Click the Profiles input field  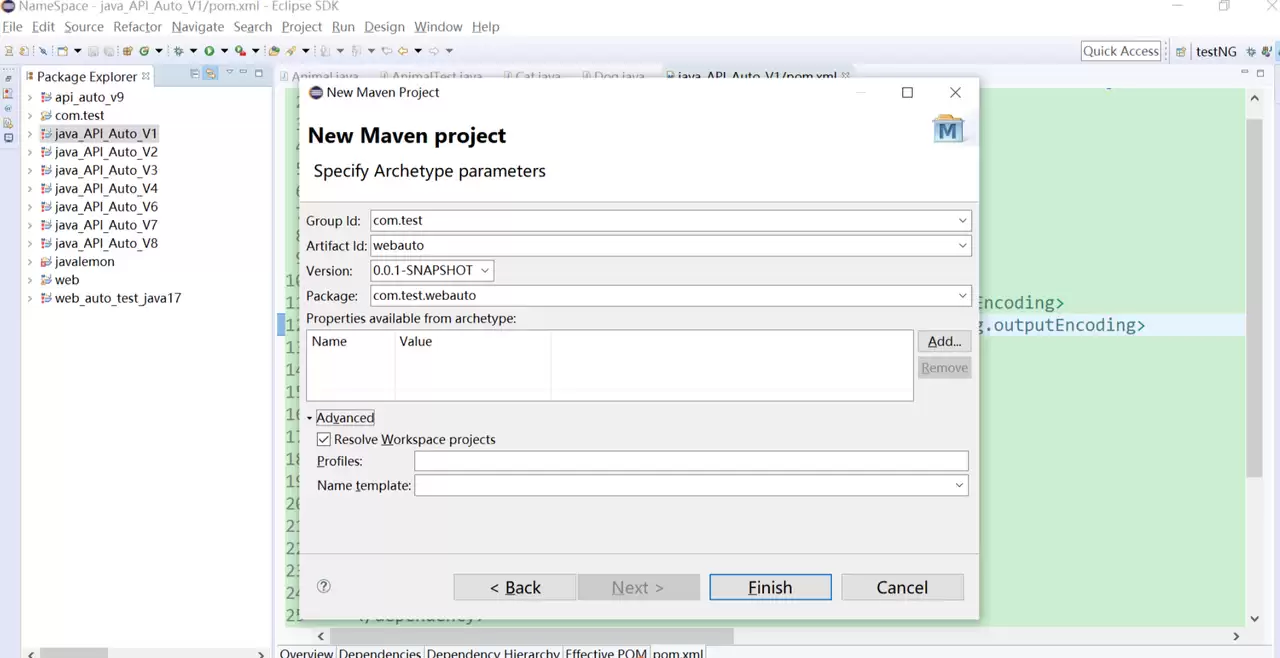(x=691, y=461)
